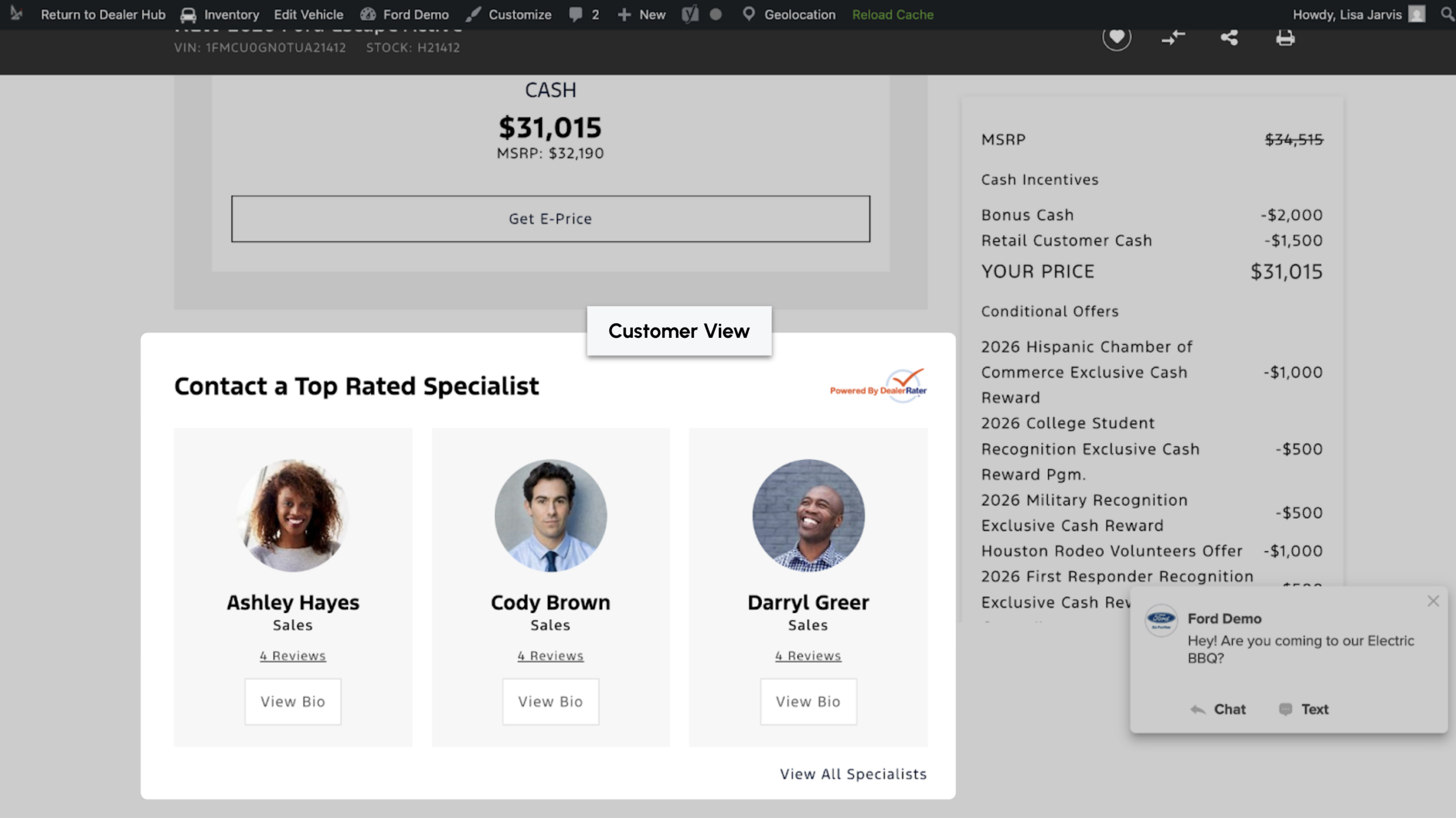Open the Geolocation menu
The height and width of the screenshot is (818, 1456).
pos(789,14)
